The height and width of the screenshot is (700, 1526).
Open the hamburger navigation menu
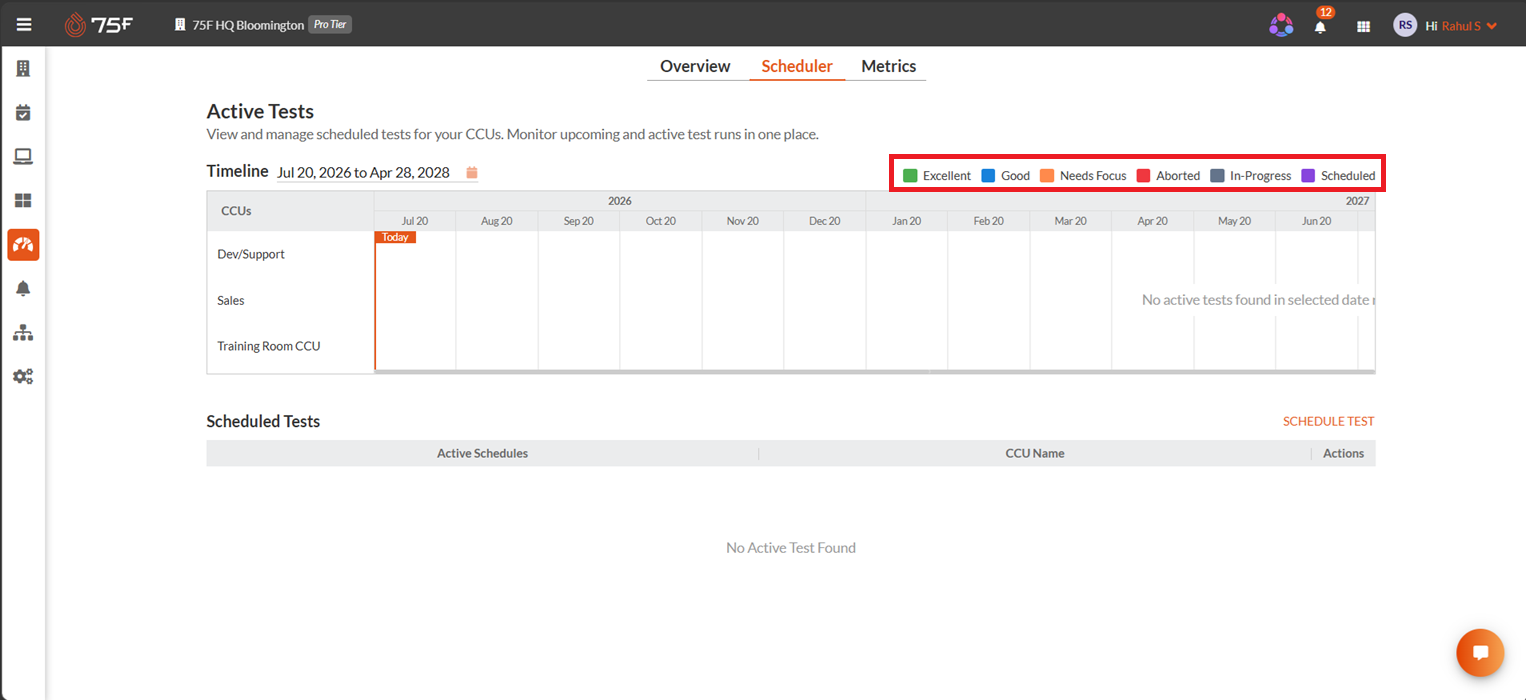(23, 25)
